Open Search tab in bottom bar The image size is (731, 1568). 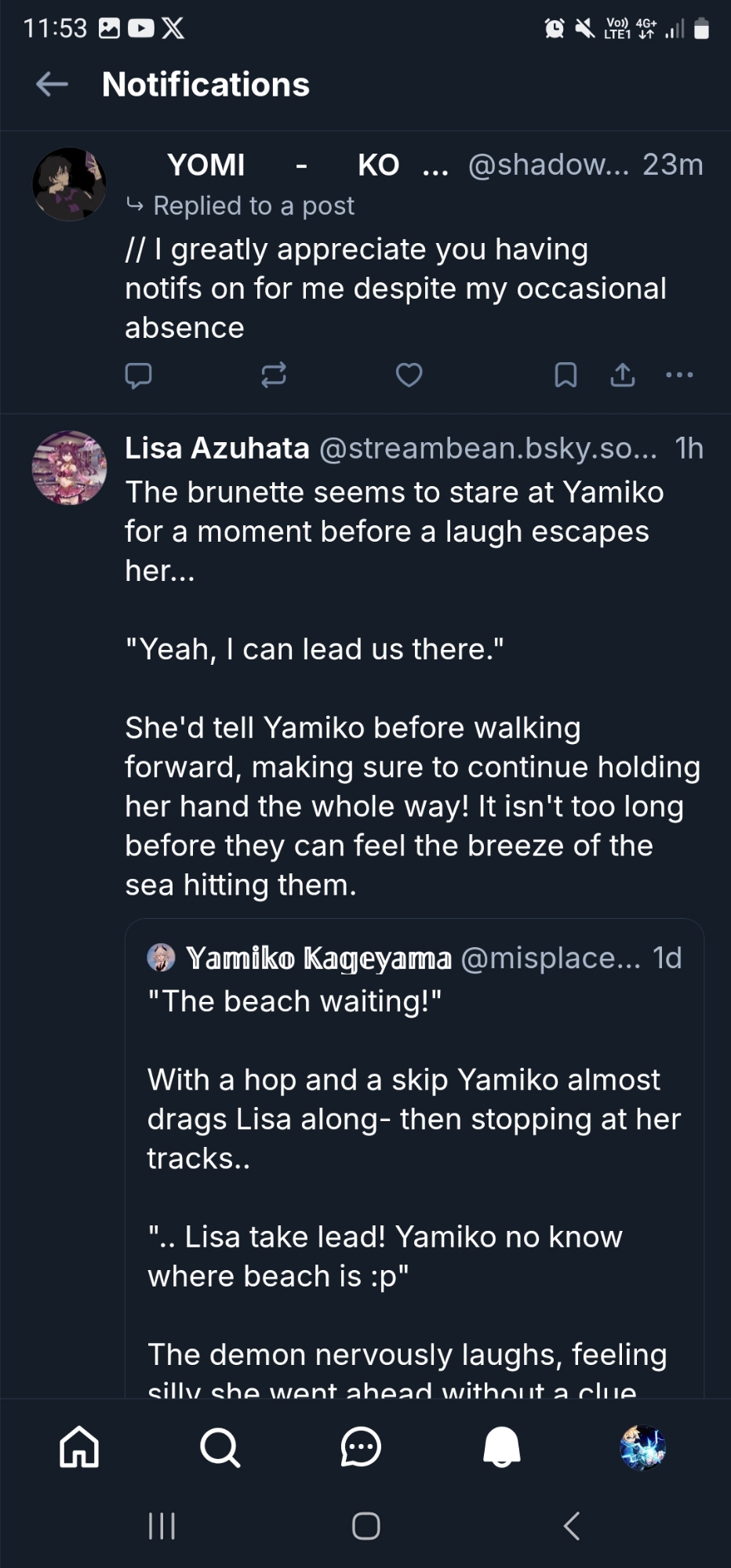point(220,1447)
